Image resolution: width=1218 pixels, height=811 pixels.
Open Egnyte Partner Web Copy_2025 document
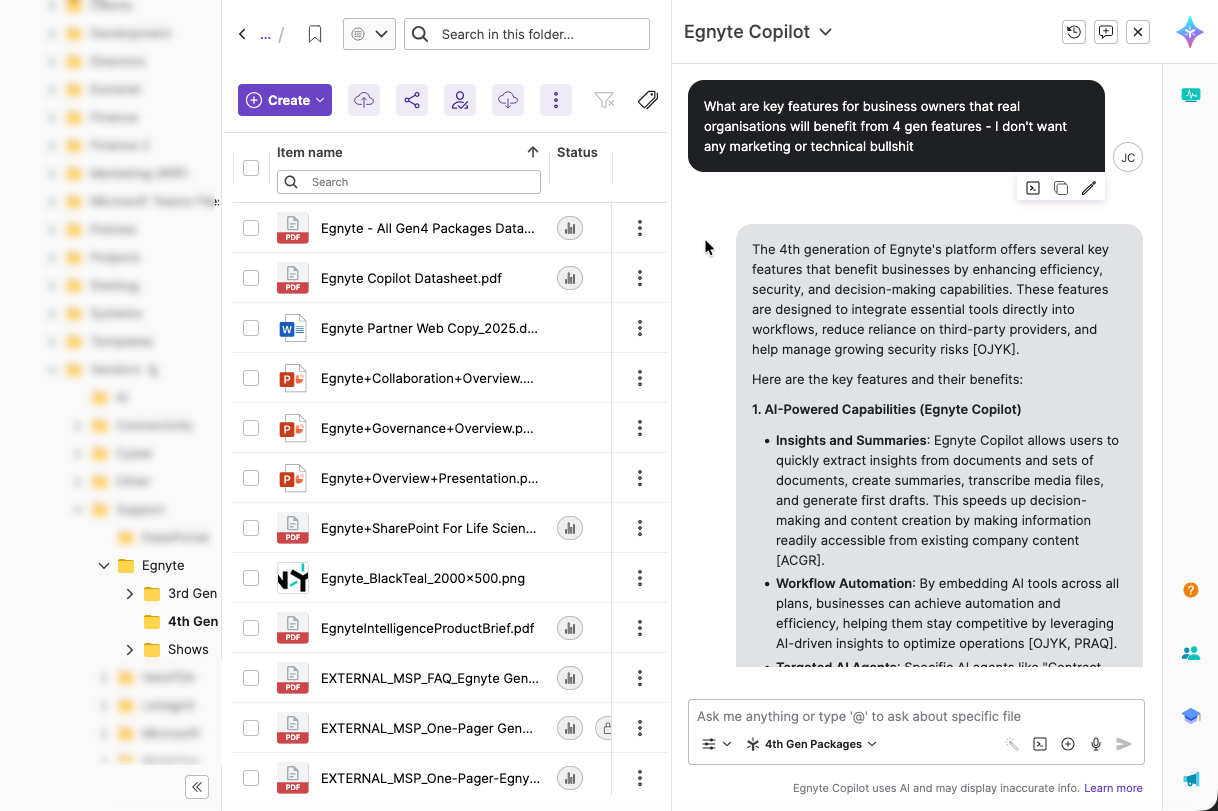429,328
